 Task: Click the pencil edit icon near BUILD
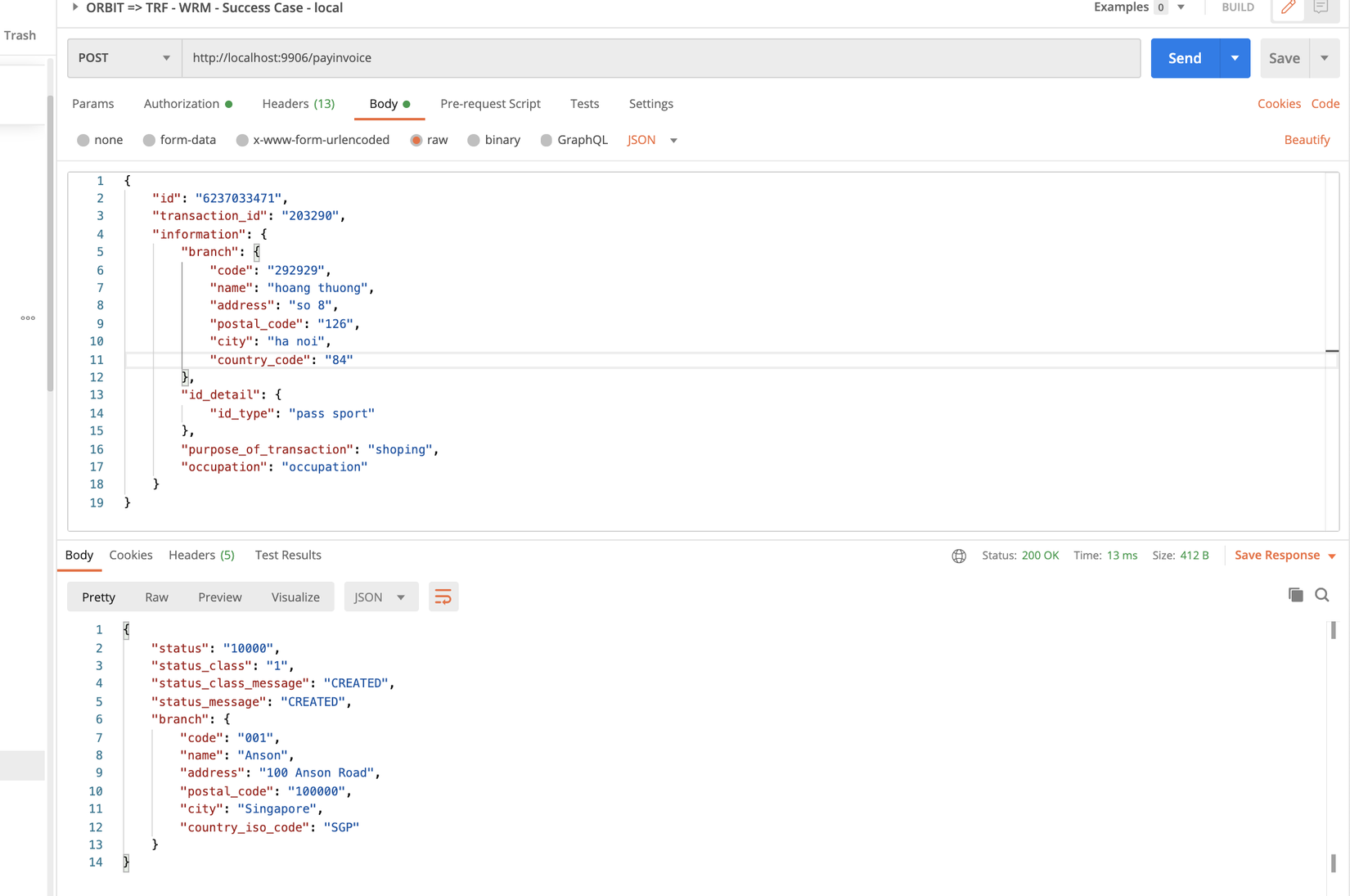[1288, 8]
